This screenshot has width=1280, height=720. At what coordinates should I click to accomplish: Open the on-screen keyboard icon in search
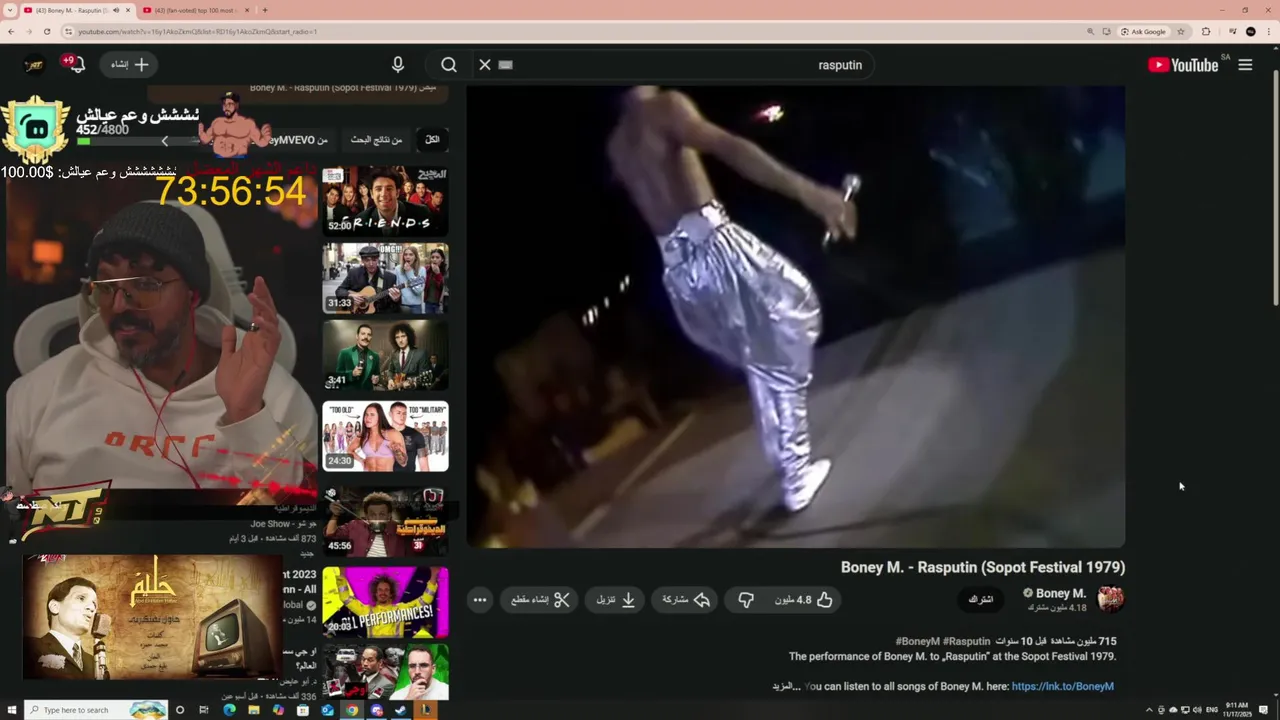[505, 65]
